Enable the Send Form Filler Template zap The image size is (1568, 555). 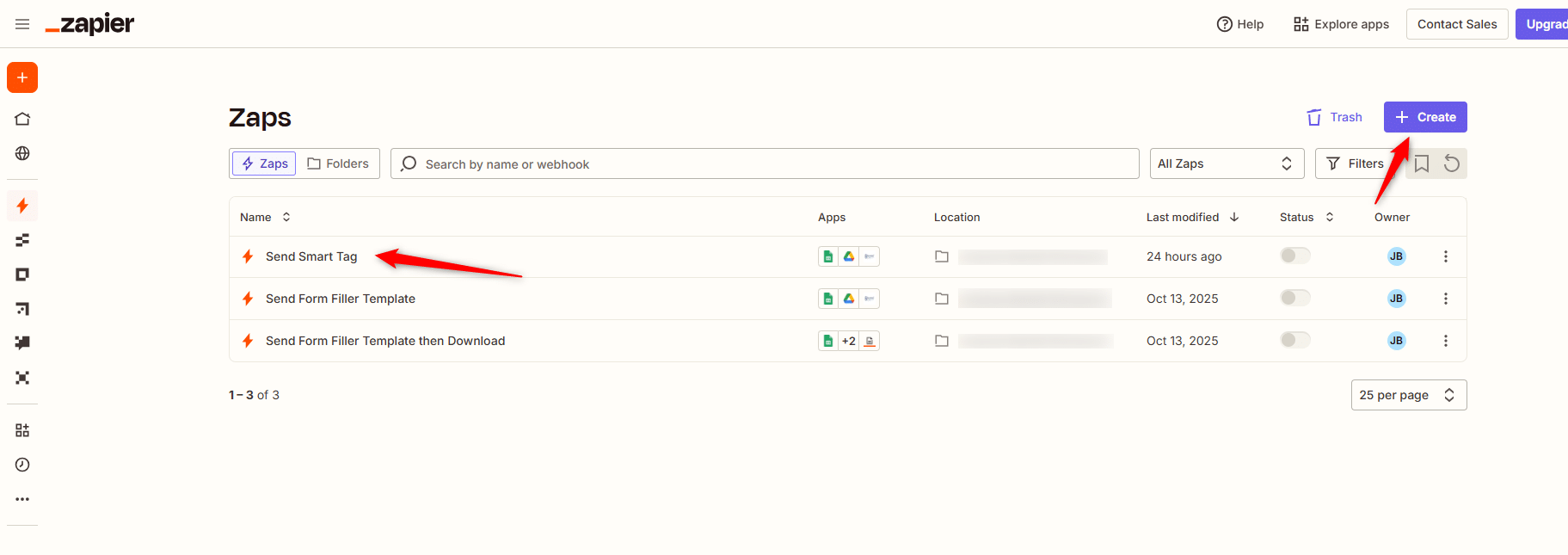click(x=1294, y=298)
